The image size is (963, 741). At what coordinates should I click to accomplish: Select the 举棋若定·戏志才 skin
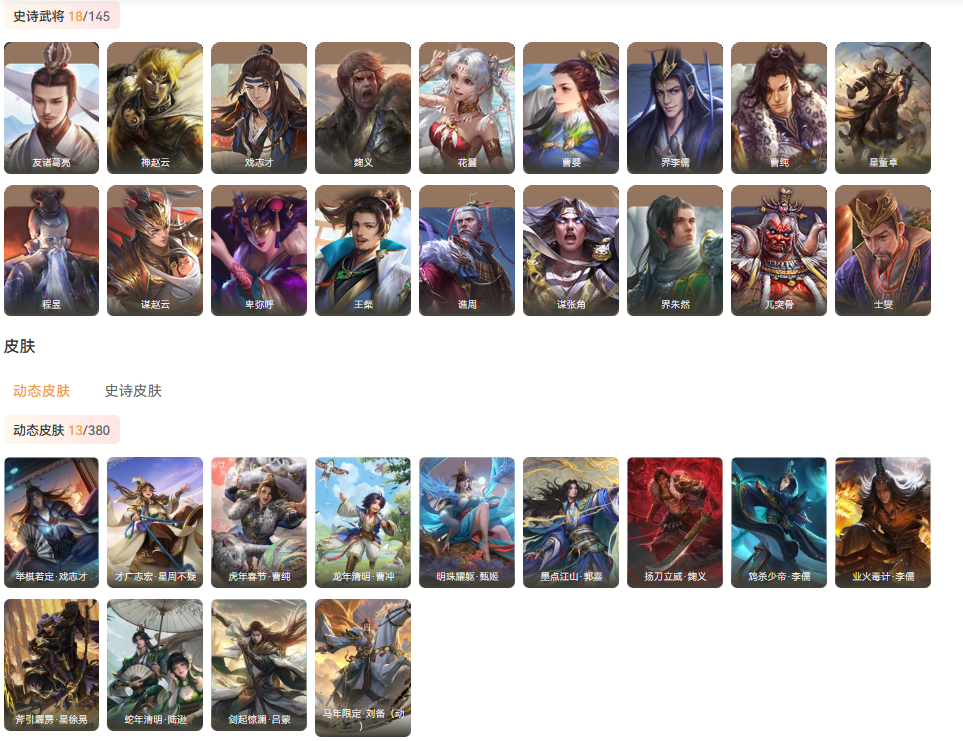click(x=51, y=522)
